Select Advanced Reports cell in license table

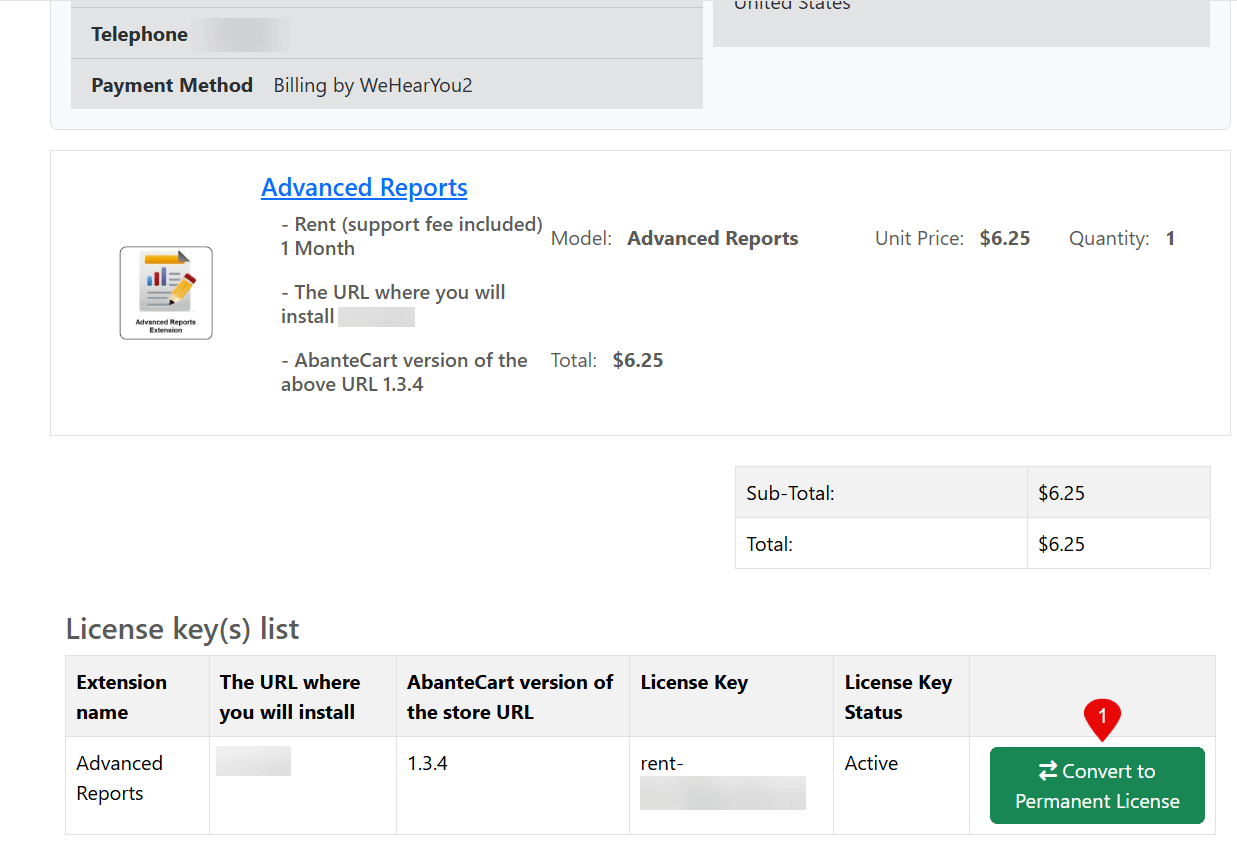pos(119,778)
